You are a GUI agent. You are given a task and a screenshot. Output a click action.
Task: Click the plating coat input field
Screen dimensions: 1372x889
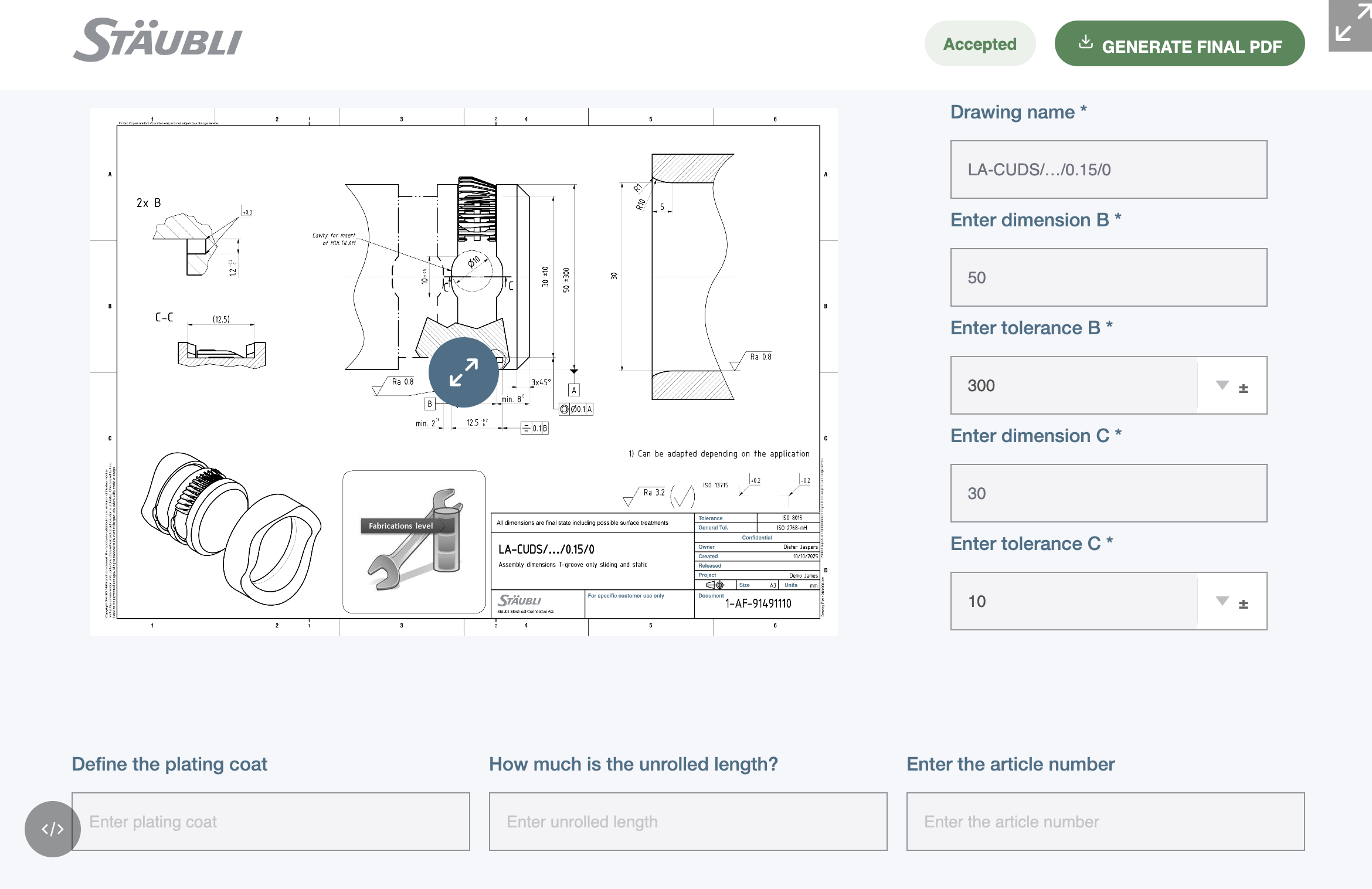point(271,822)
